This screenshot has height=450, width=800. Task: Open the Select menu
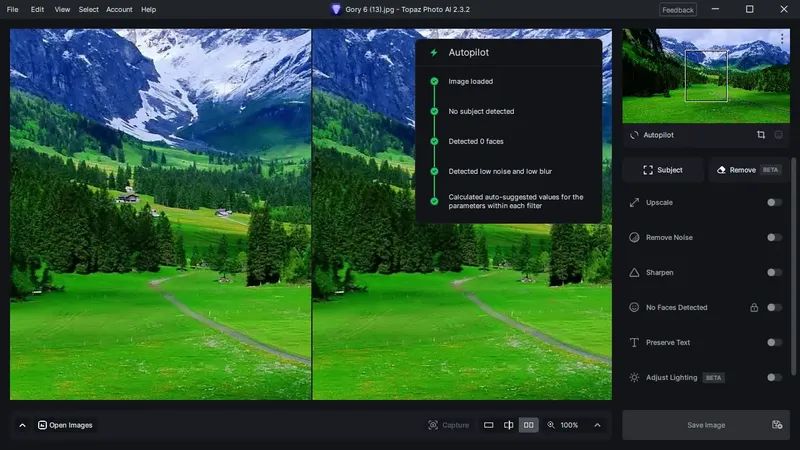click(x=88, y=9)
